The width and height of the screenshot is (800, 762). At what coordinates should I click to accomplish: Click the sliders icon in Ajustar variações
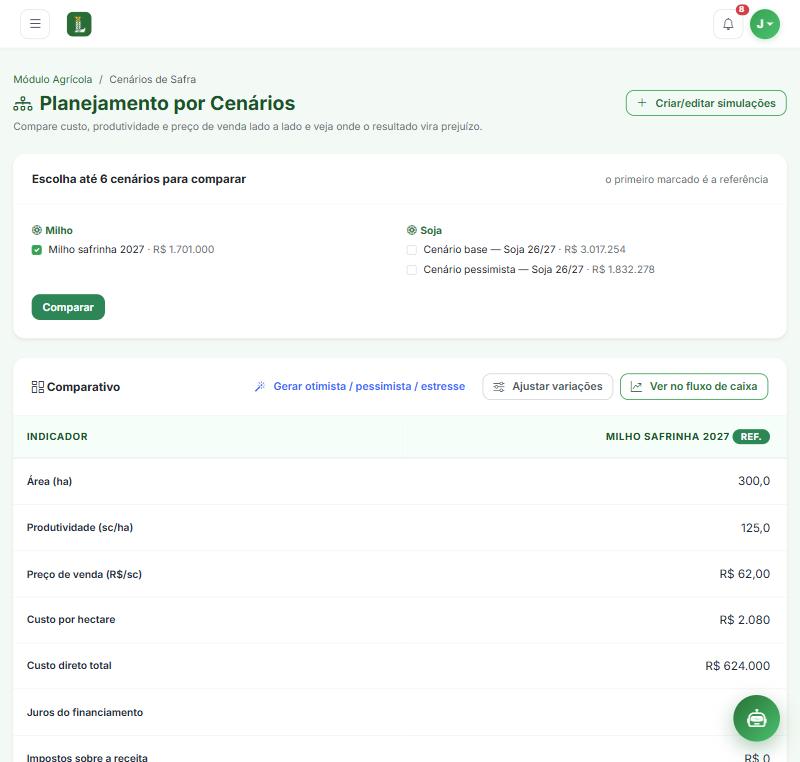pyautogui.click(x=498, y=387)
